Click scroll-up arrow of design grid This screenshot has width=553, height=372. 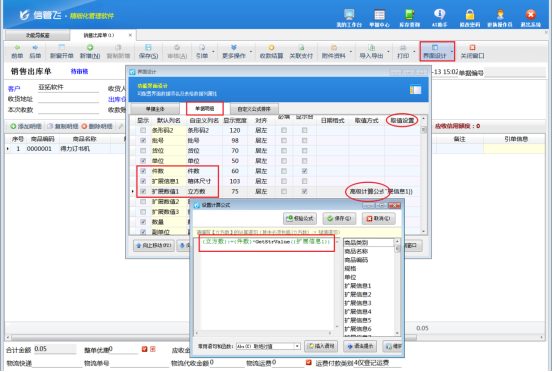(424, 119)
